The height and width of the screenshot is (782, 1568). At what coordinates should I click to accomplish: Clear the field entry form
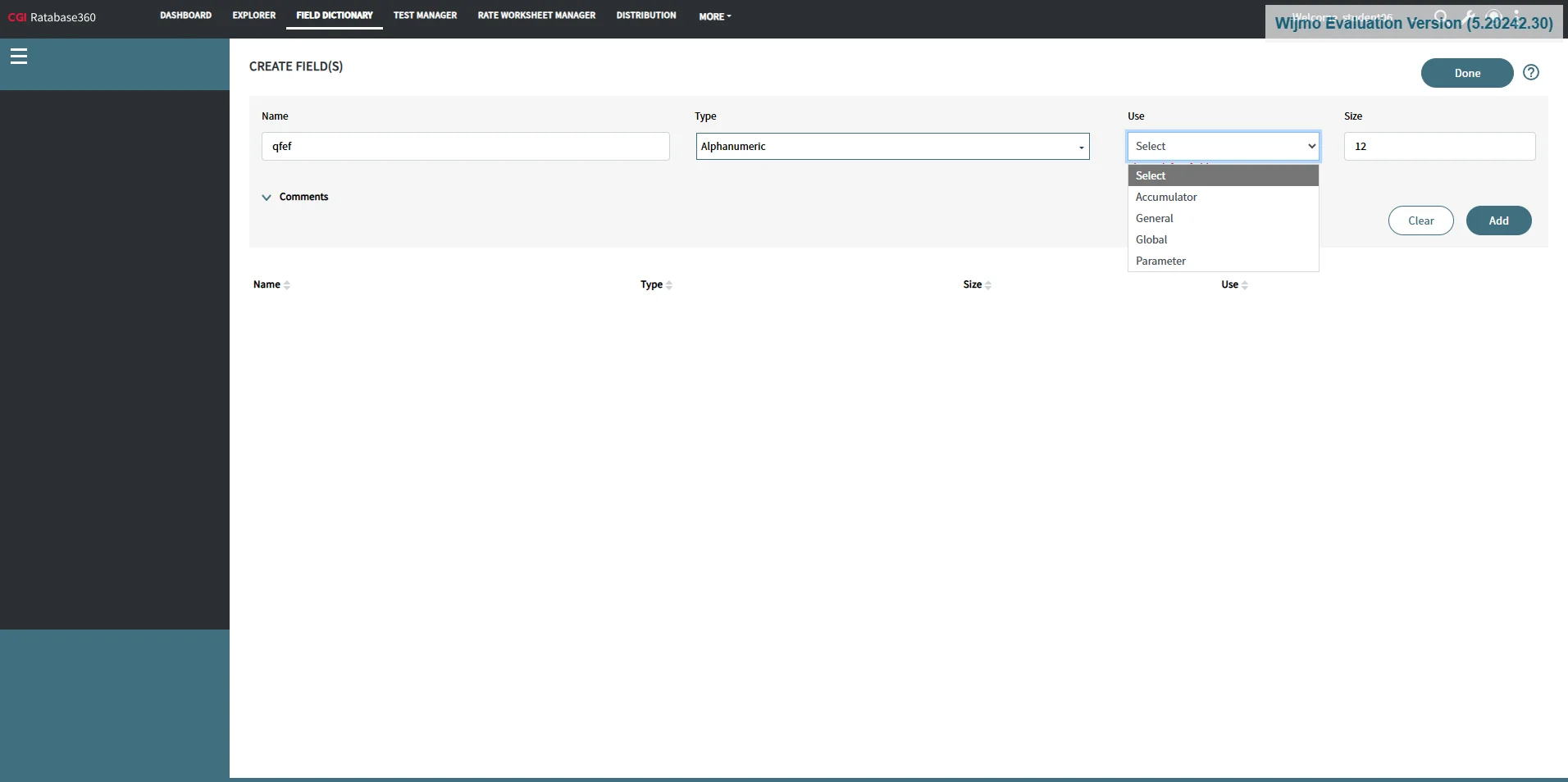tap(1420, 221)
